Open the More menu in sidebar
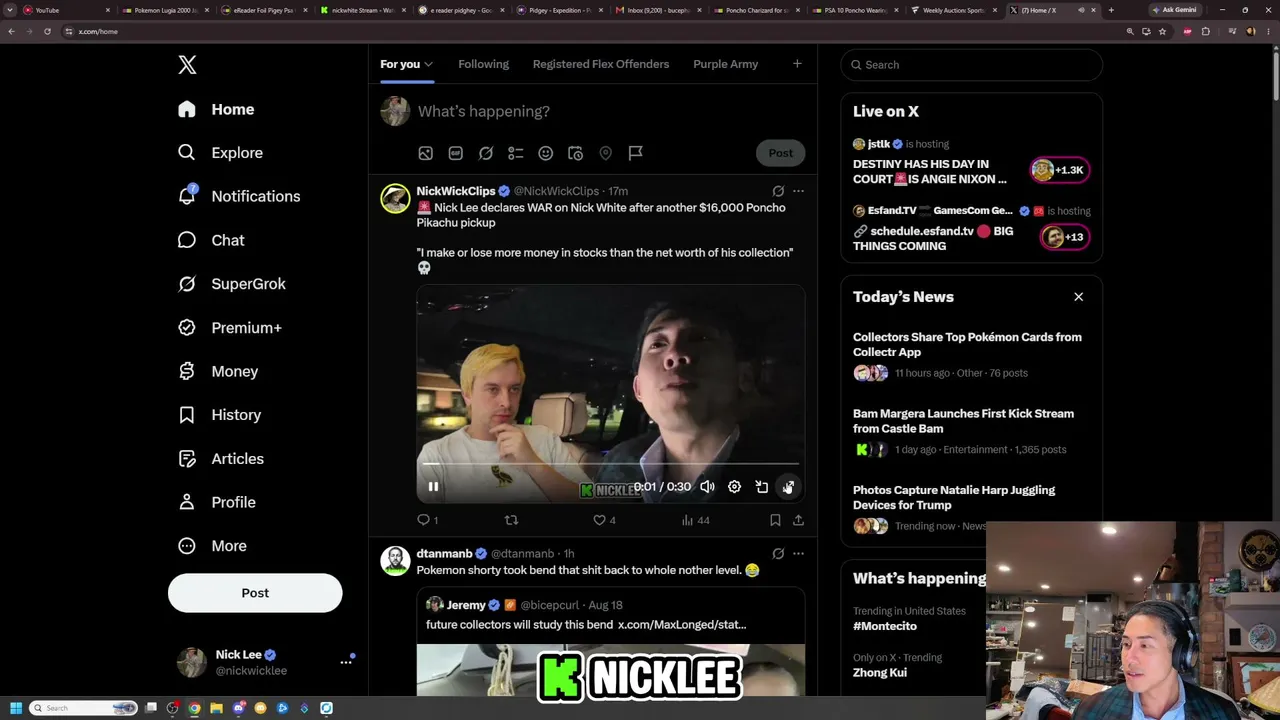1280x720 pixels. click(212, 546)
